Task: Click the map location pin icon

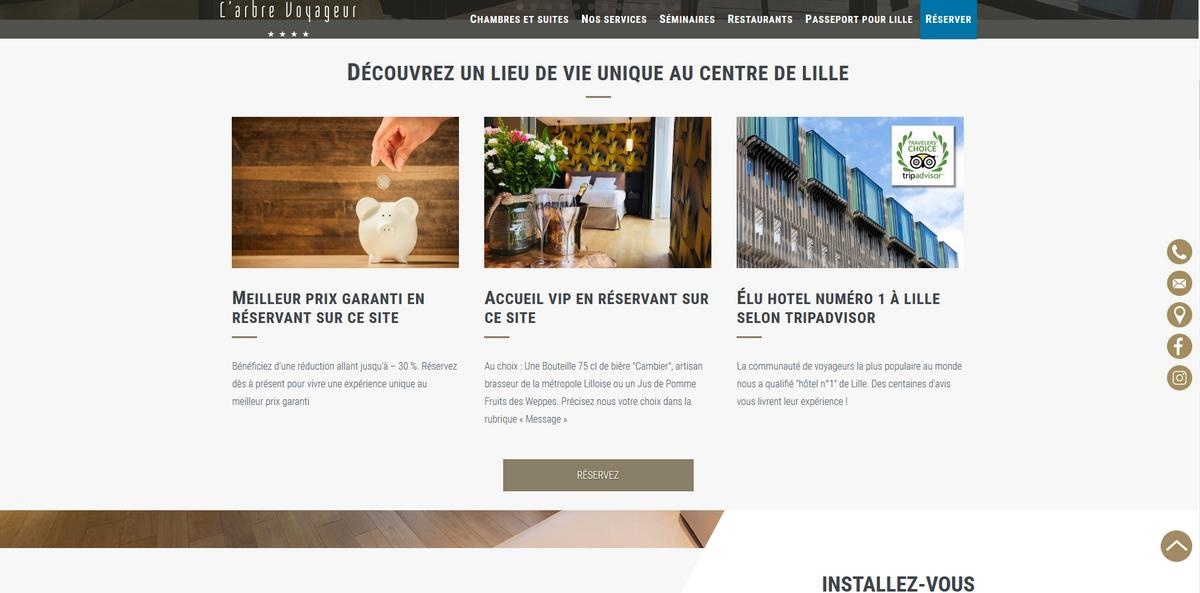Action: (1179, 315)
